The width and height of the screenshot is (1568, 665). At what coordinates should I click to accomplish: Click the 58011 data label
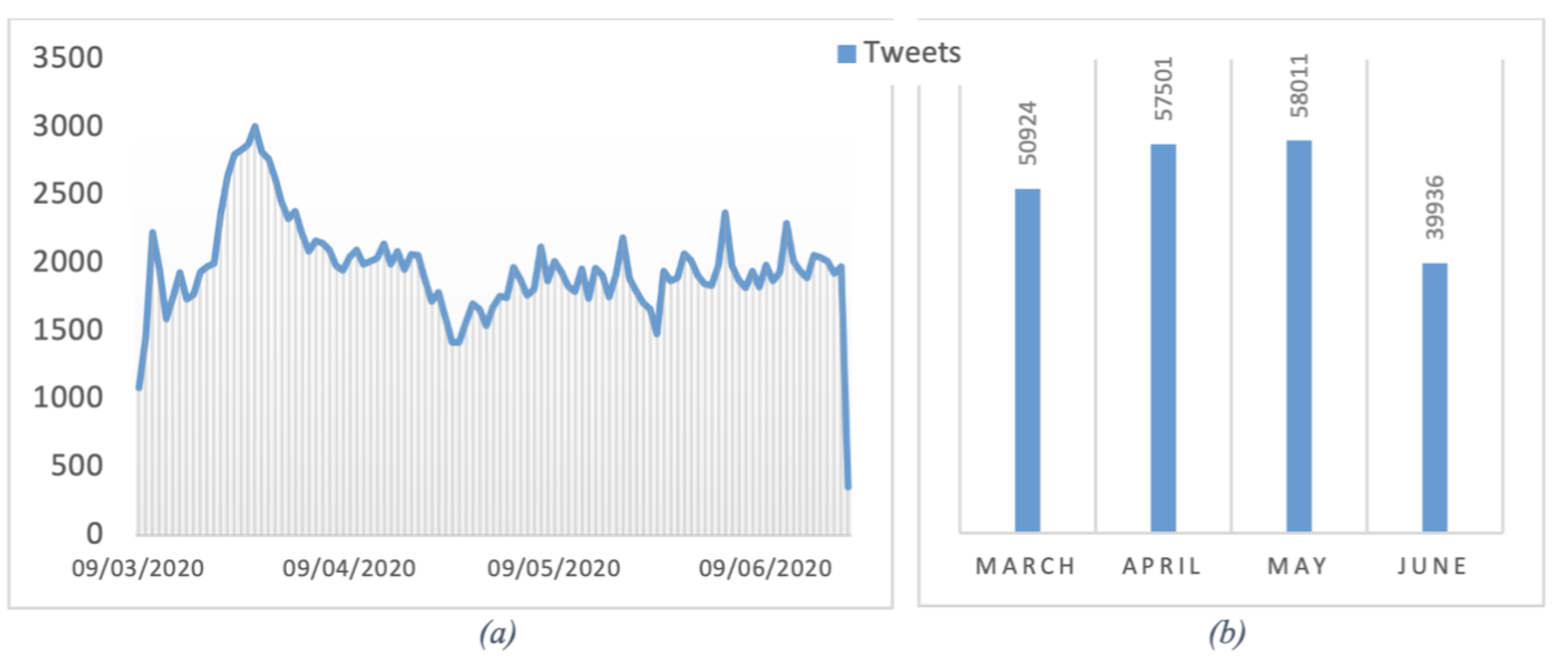(1299, 86)
